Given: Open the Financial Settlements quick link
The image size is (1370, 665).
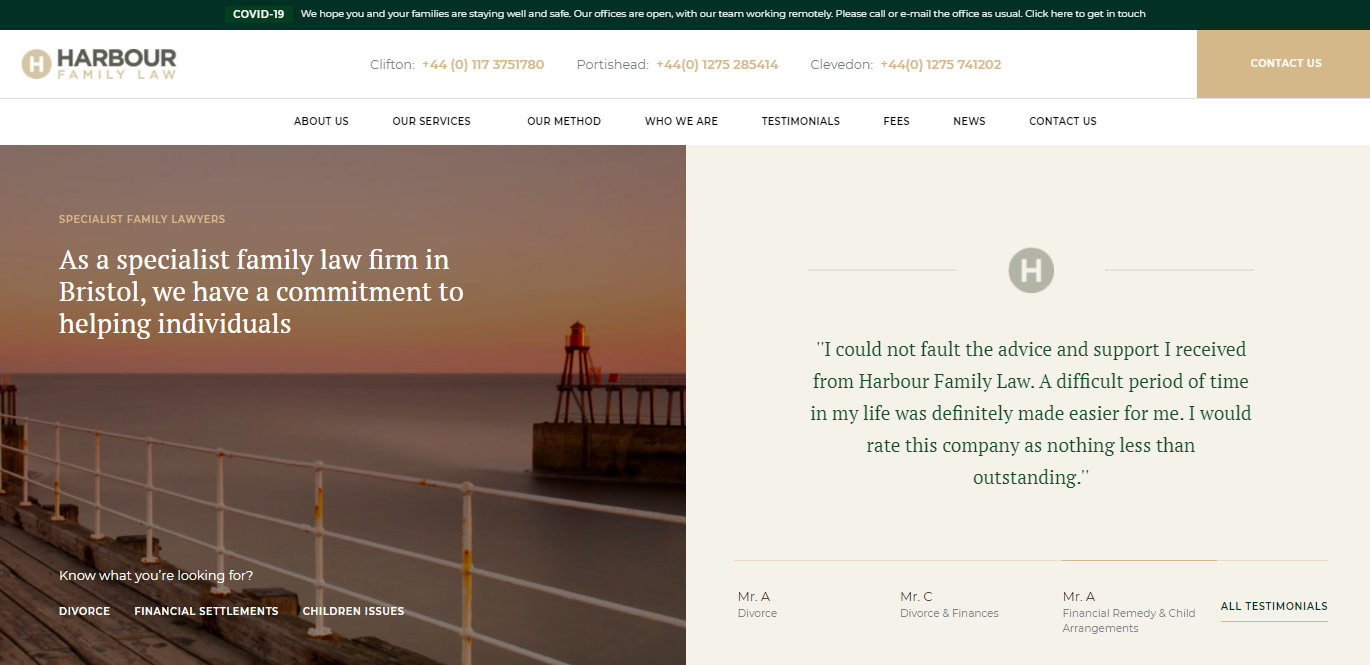Looking at the screenshot, I should click(x=206, y=611).
